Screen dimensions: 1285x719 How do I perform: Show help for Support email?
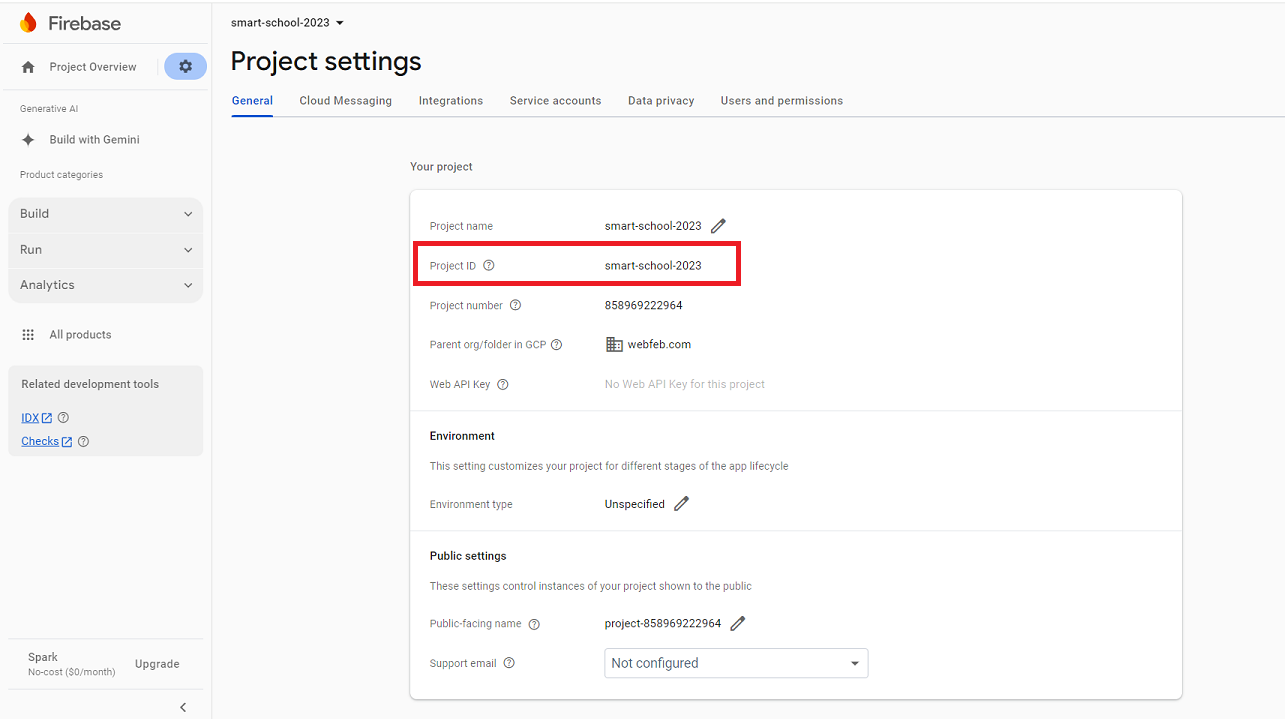[509, 663]
